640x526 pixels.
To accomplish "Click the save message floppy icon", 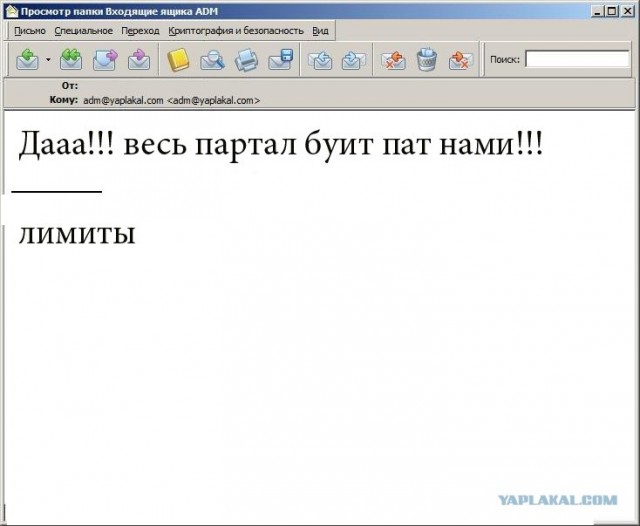I will [280, 60].
